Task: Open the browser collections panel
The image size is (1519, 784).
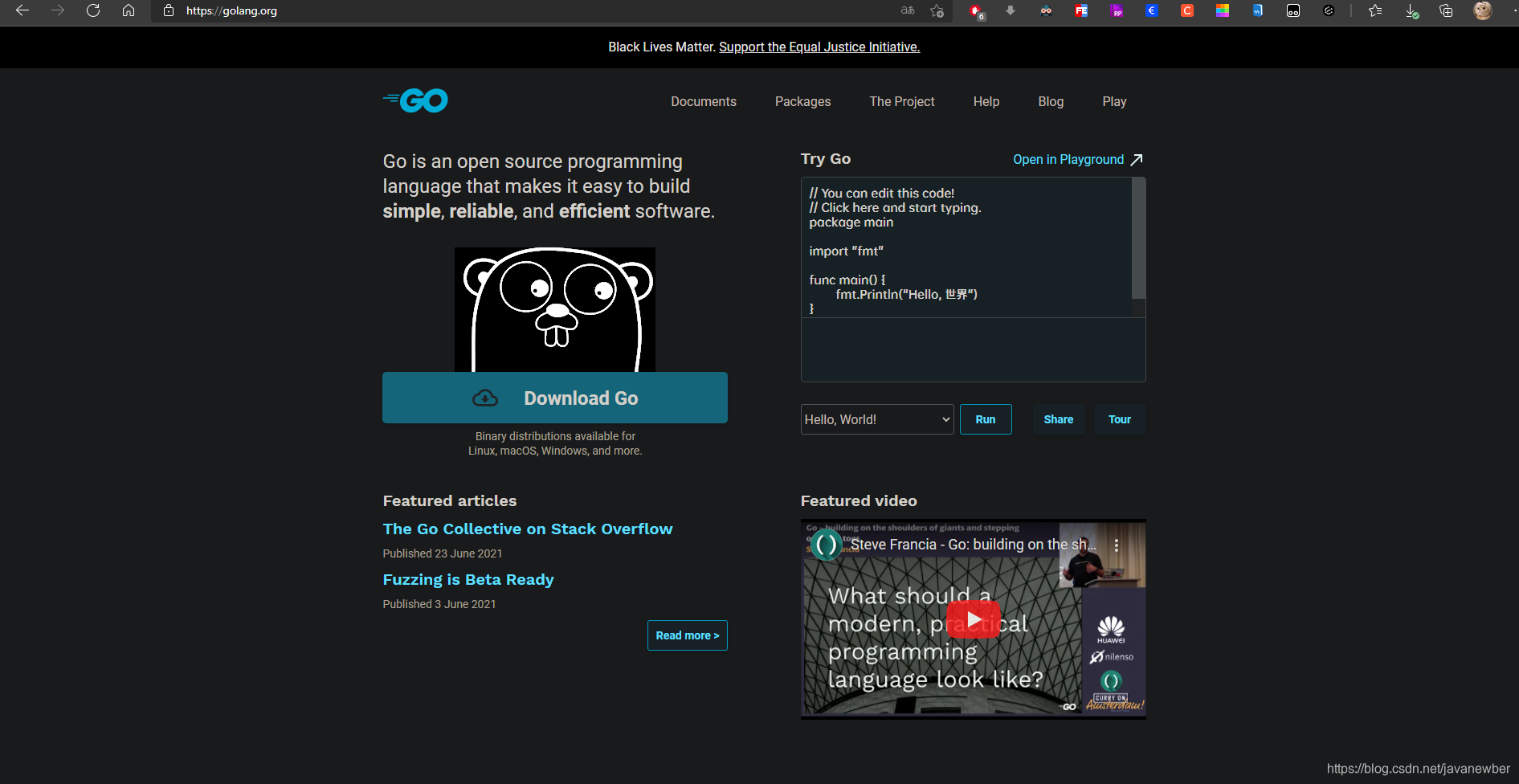Action: [x=1446, y=10]
